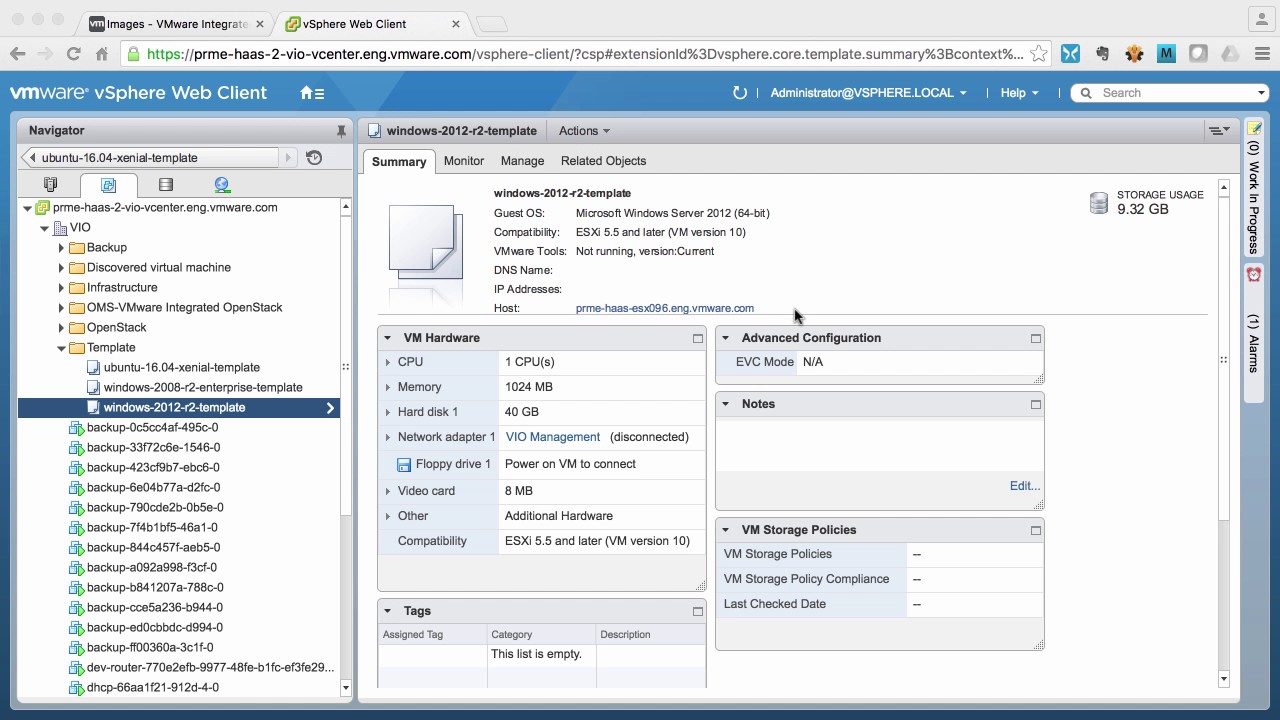Click Edit in the Notes panel
1280x720 pixels.
coord(1024,486)
